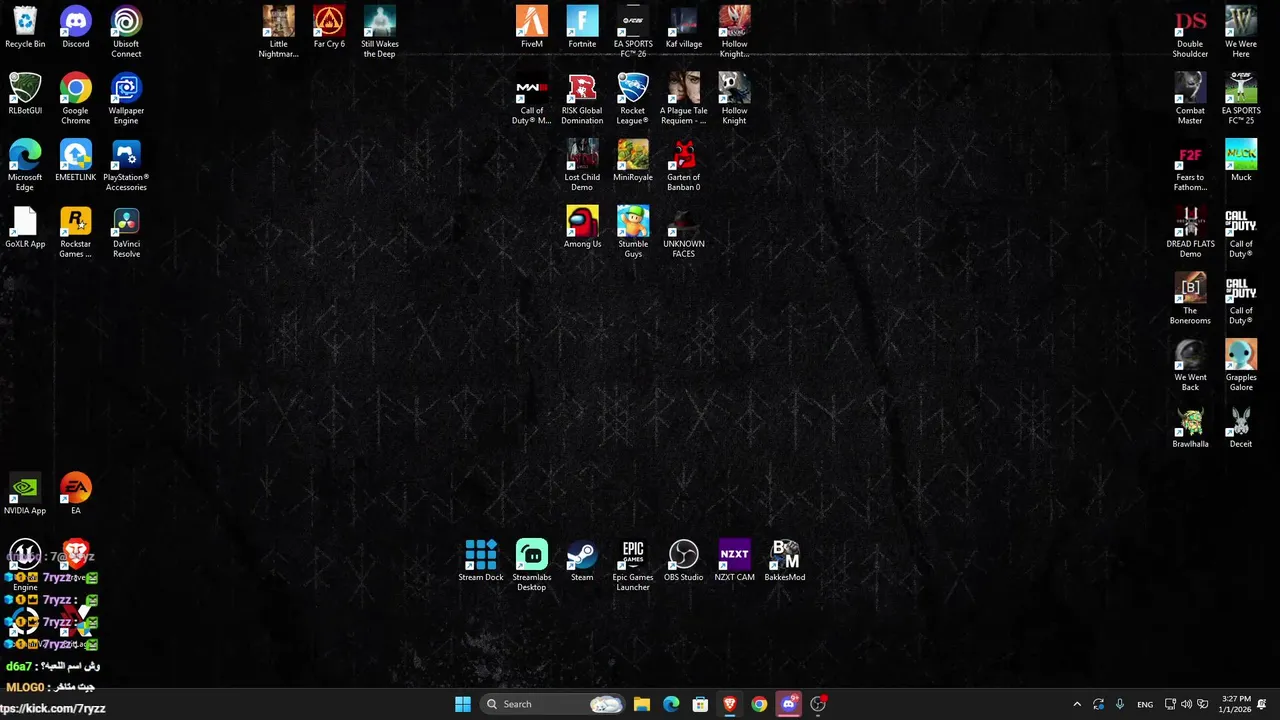1280x720 pixels.
Task: Open the NVIDIA App
Action: (x=25, y=494)
